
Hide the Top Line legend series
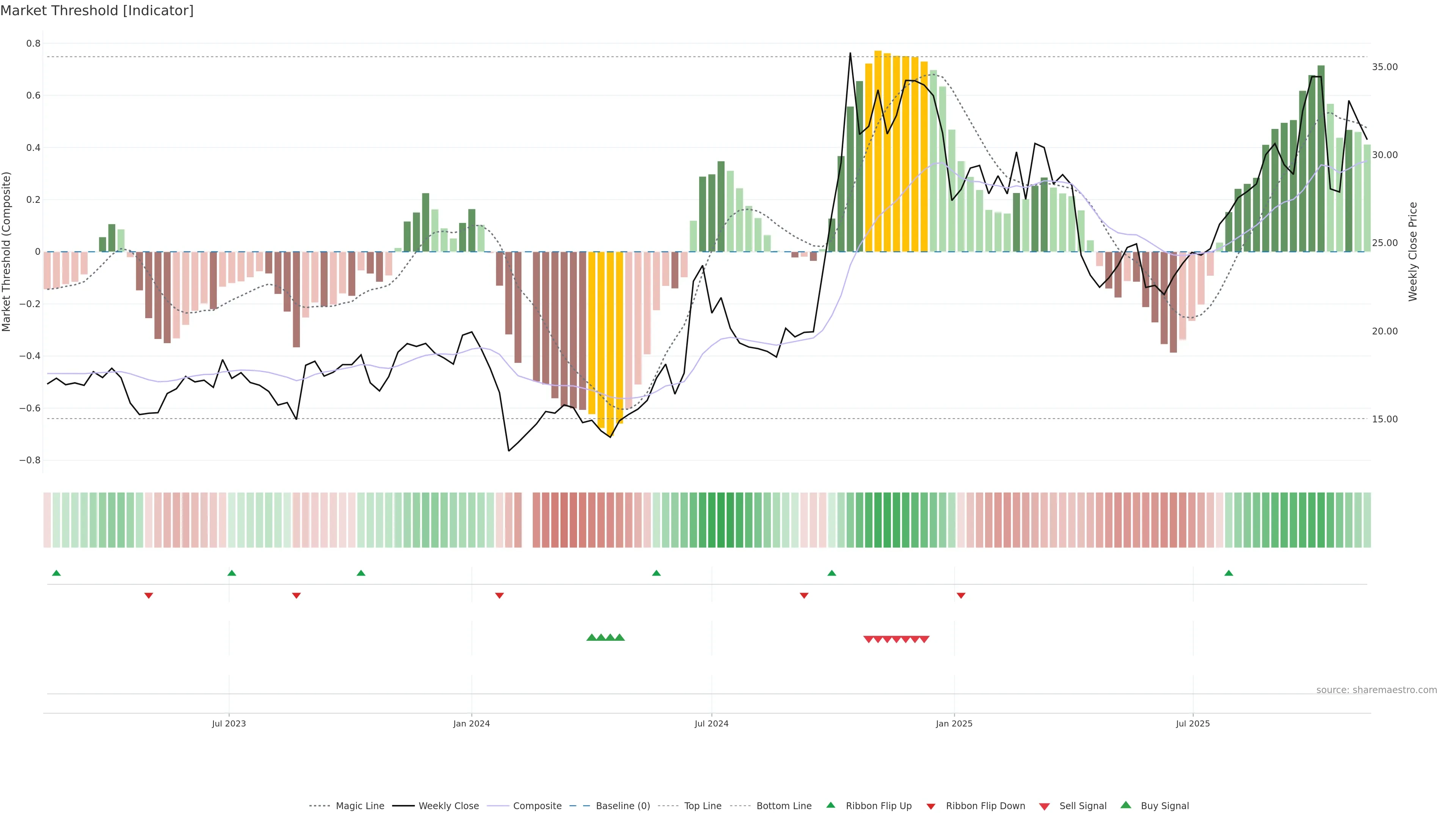point(703,806)
